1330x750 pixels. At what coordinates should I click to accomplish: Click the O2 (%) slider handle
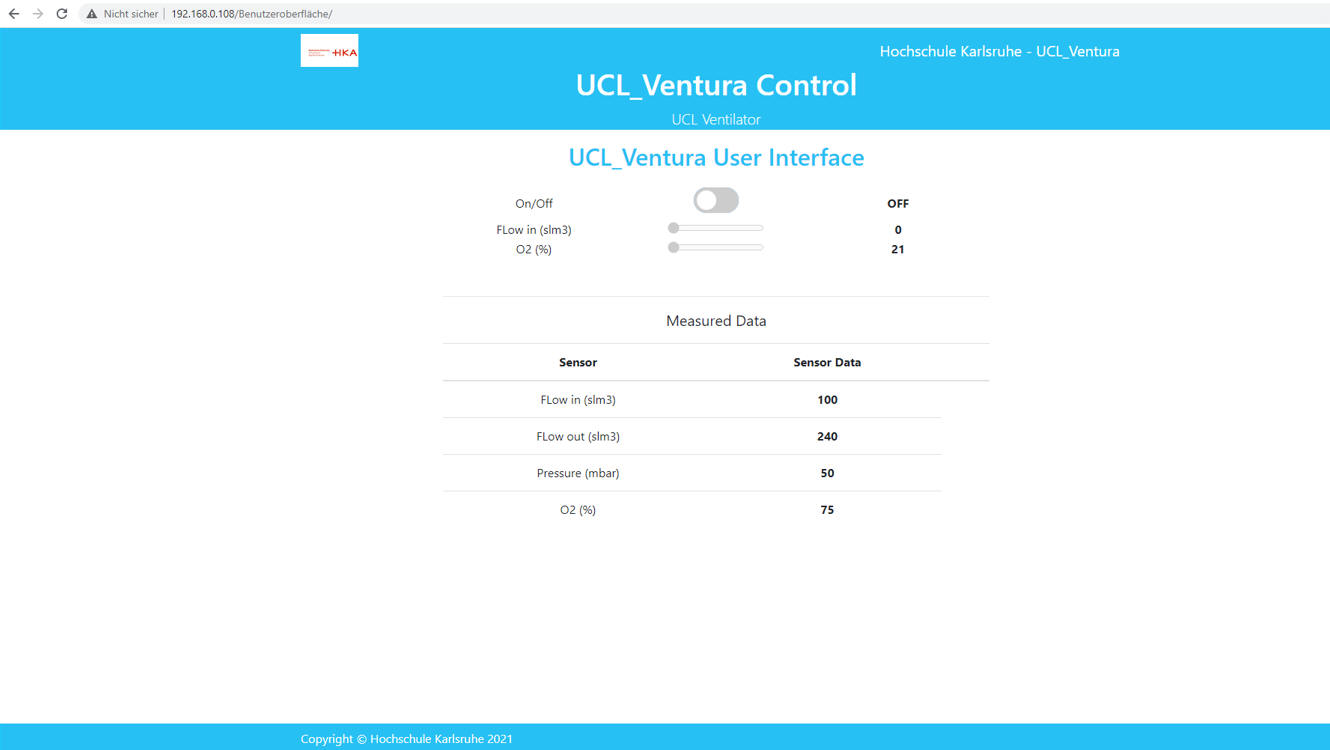click(x=674, y=248)
